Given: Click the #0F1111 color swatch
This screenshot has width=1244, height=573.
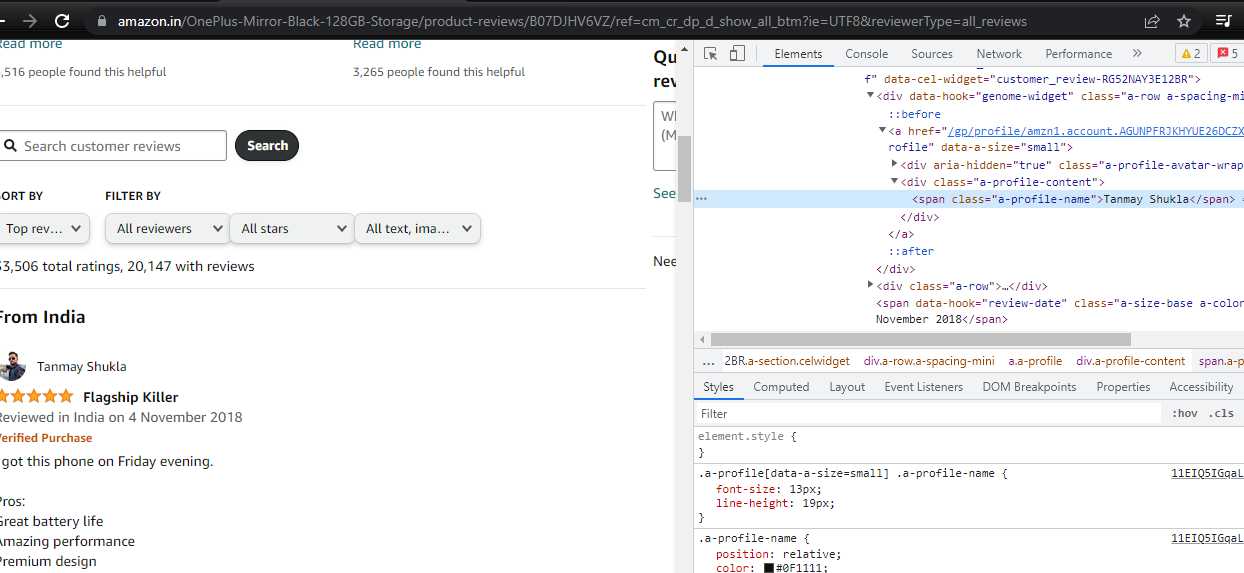Looking at the screenshot, I should (769, 568).
